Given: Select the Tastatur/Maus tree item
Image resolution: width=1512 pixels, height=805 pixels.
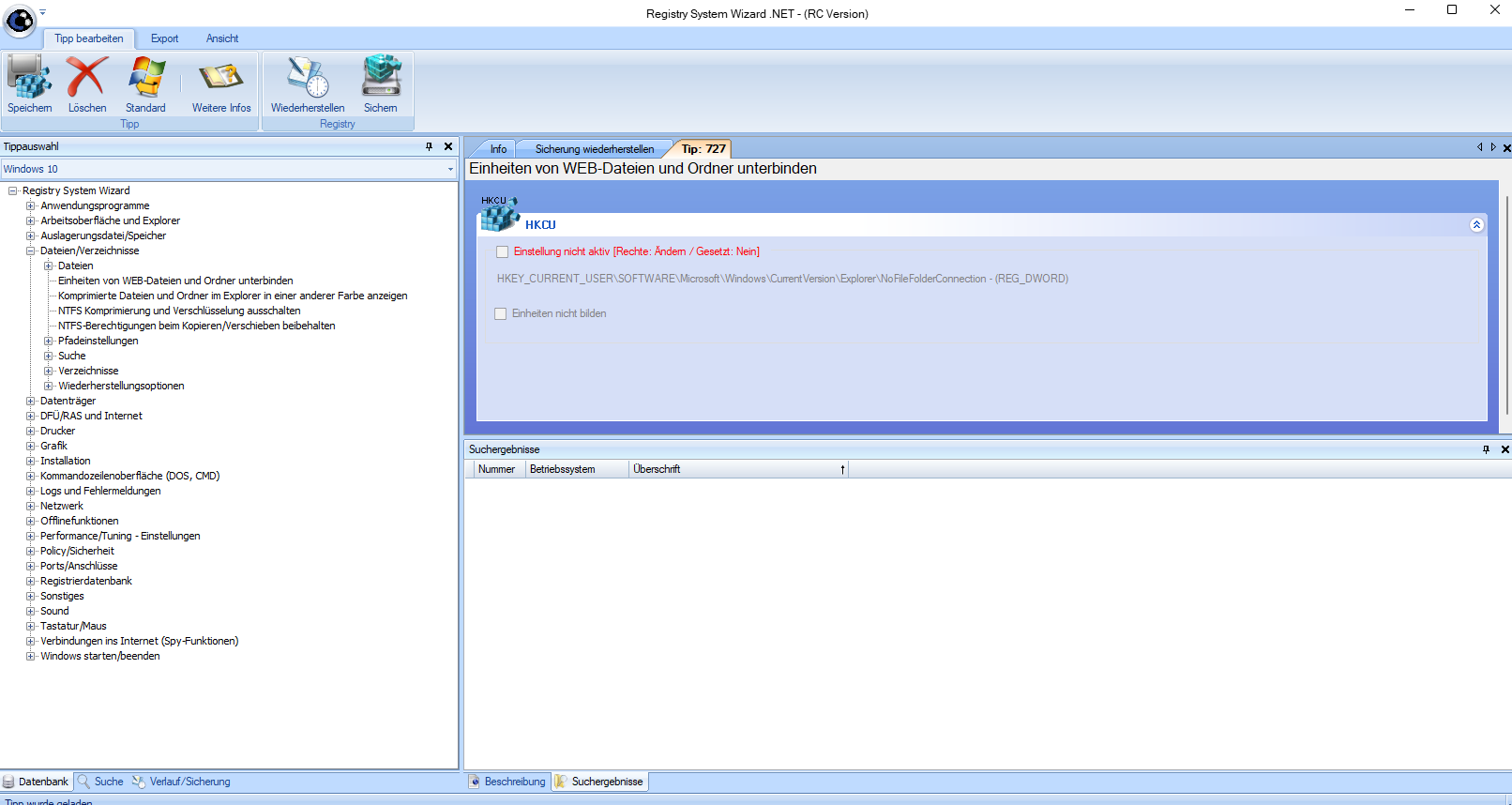Looking at the screenshot, I should [73, 626].
